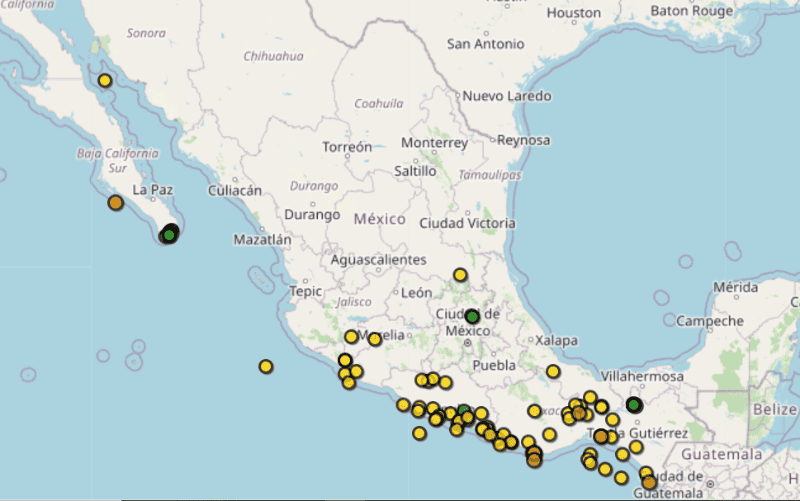Image resolution: width=800 pixels, height=501 pixels.
Task: Select the San Antonio city label
Action: click(485, 44)
